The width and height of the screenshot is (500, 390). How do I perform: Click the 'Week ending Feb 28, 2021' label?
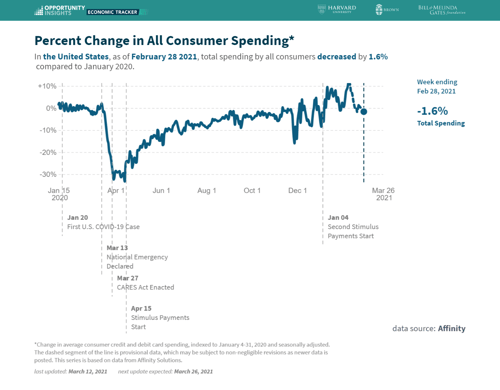[x=437, y=87]
